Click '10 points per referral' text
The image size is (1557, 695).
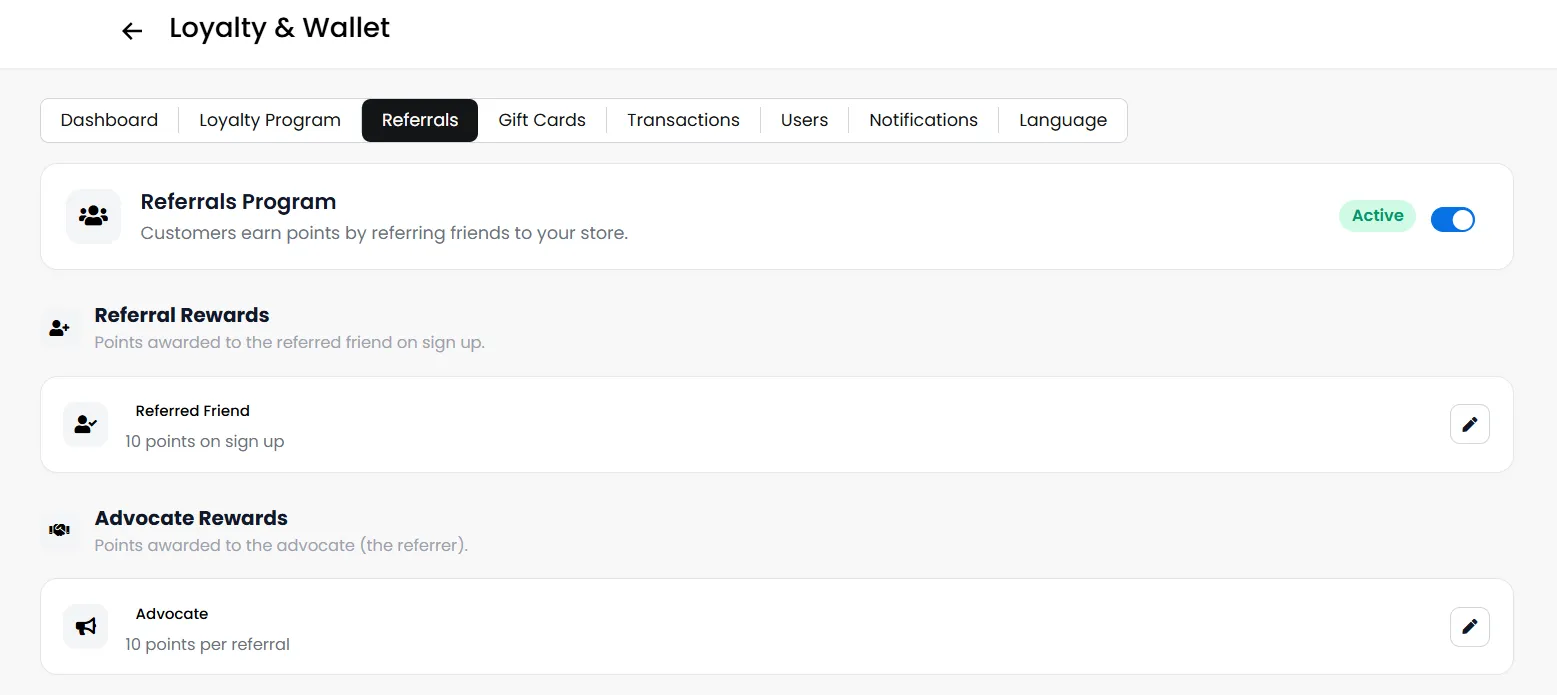(207, 644)
